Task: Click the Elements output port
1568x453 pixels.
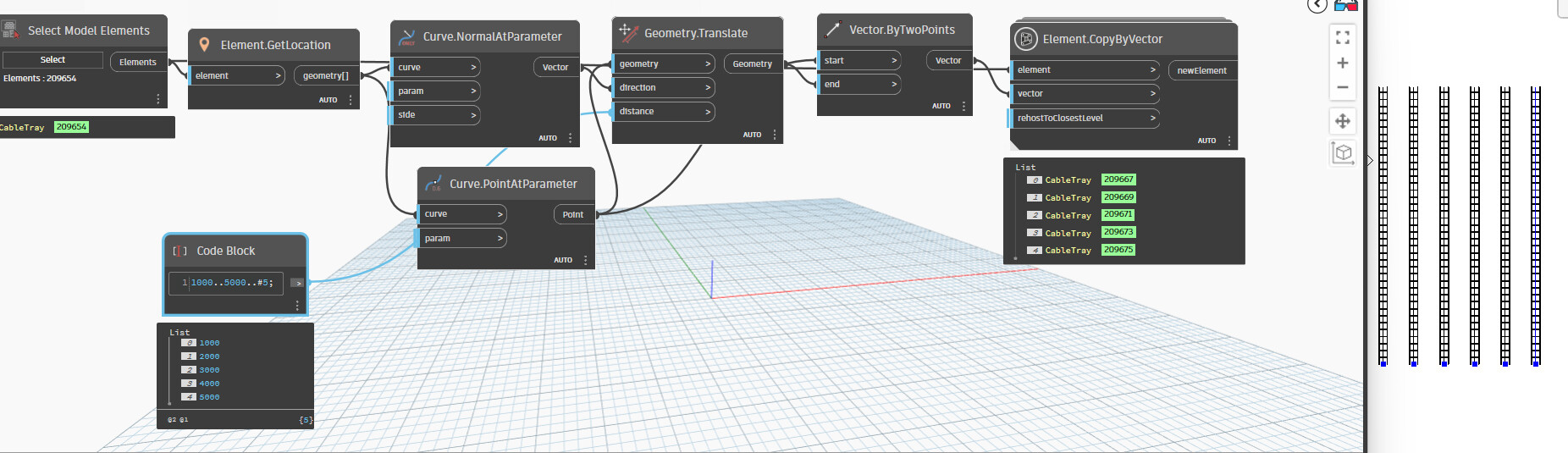Action: pos(138,62)
